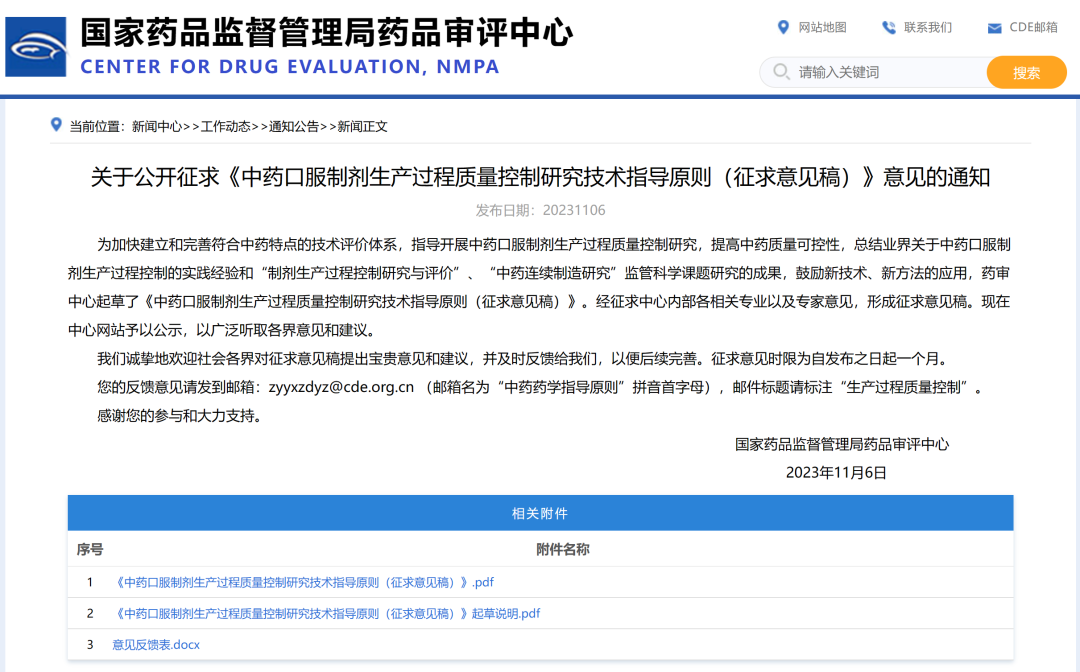Download the 起草说明.pdf attachment

(x=326, y=613)
